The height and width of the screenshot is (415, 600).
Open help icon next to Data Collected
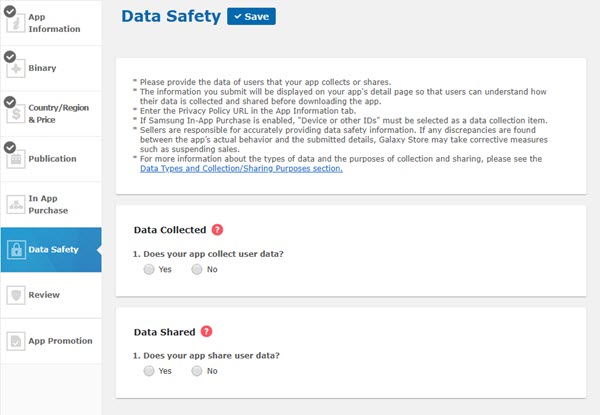coord(217,230)
